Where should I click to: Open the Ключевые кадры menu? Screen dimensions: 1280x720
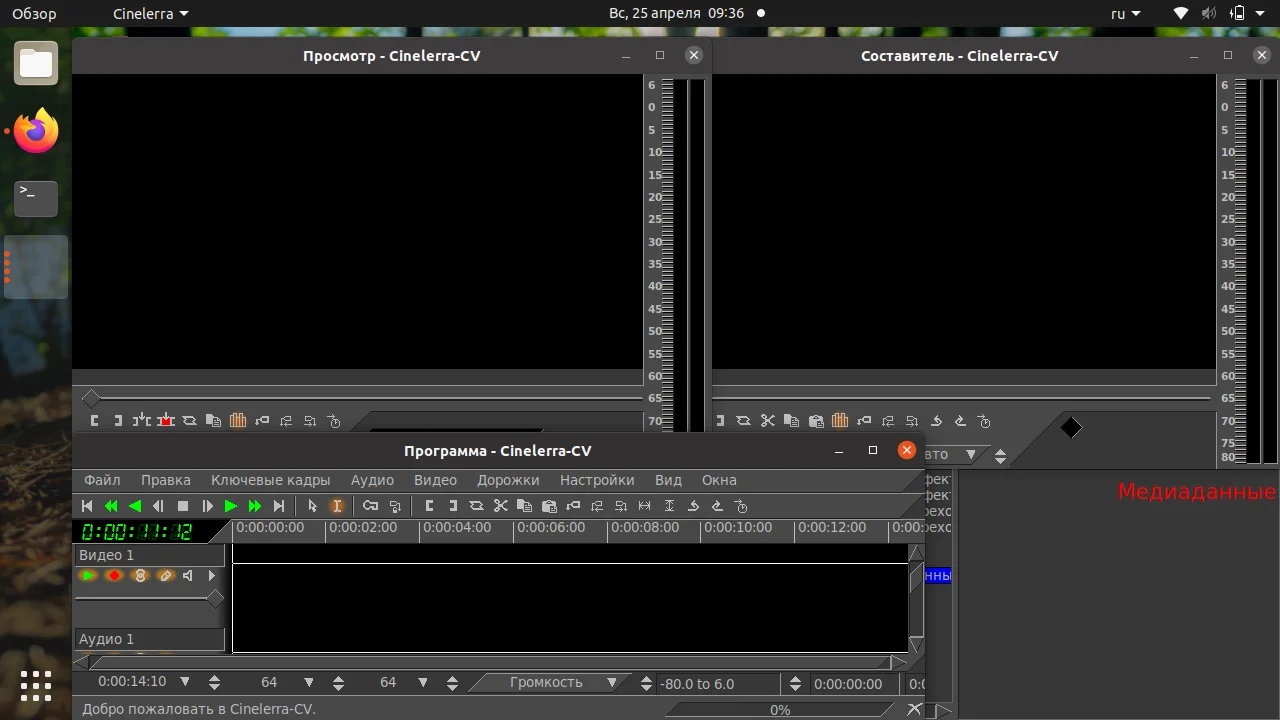[x=270, y=480]
